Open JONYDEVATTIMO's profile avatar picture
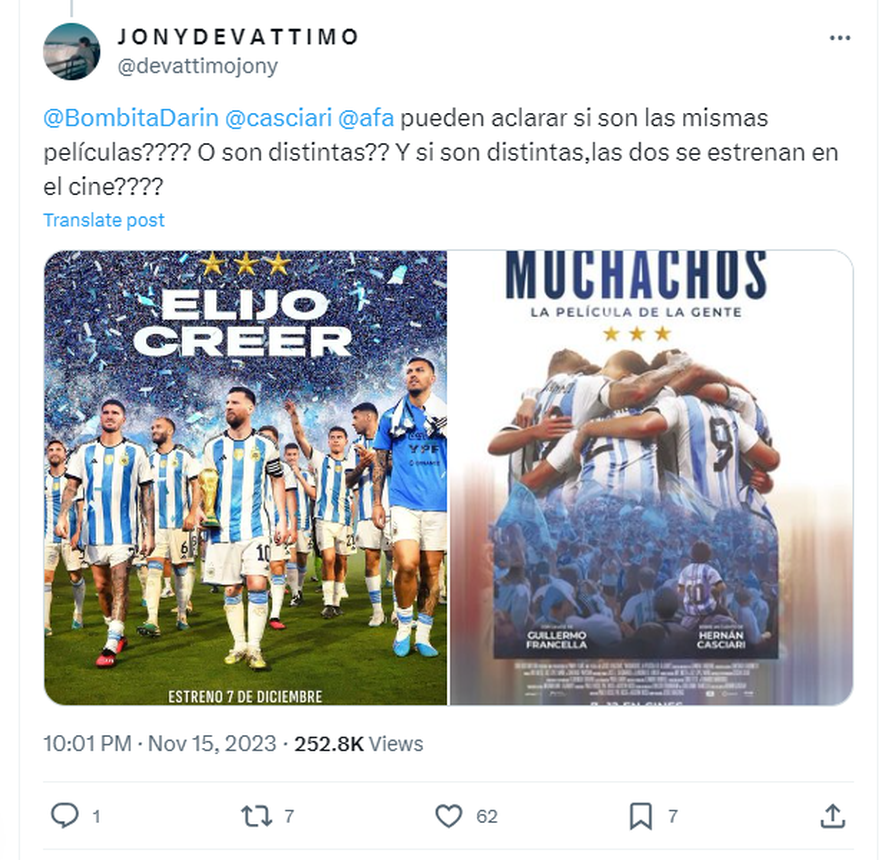This screenshot has width=887, height=860. (x=72, y=51)
